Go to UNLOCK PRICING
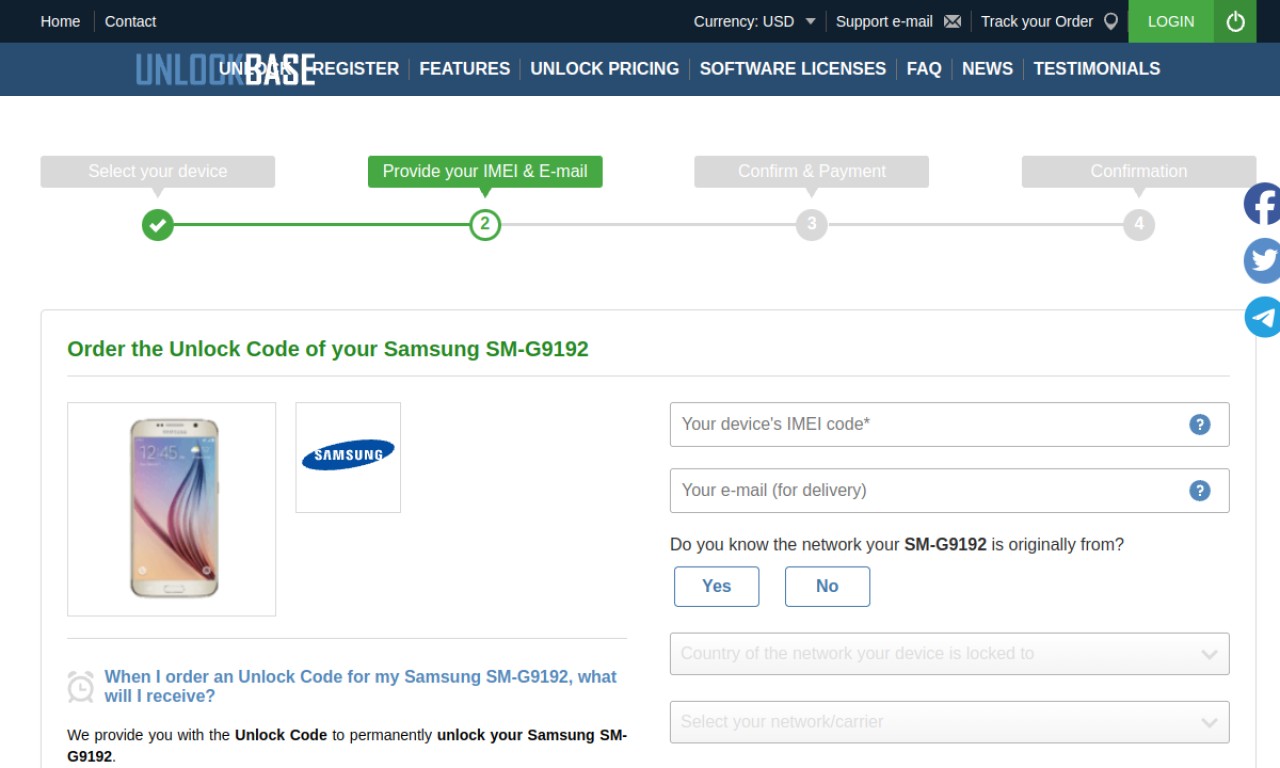1280x768 pixels. tap(605, 69)
